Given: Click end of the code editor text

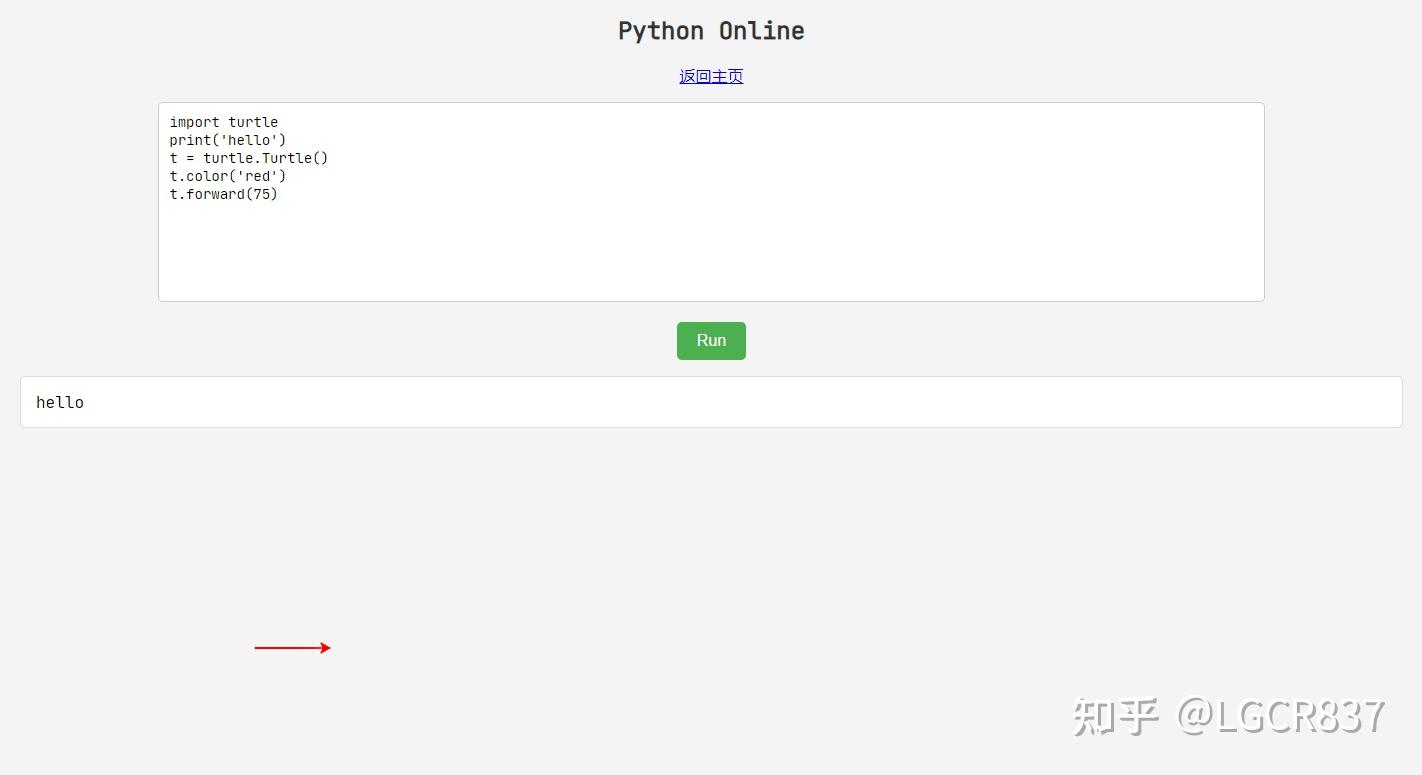Looking at the screenshot, I should pos(278,194).
